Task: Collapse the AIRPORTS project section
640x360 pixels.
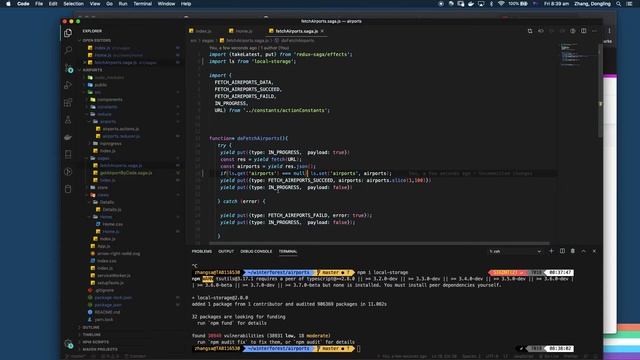Action: pyautogui.click(x=92, y=70)
